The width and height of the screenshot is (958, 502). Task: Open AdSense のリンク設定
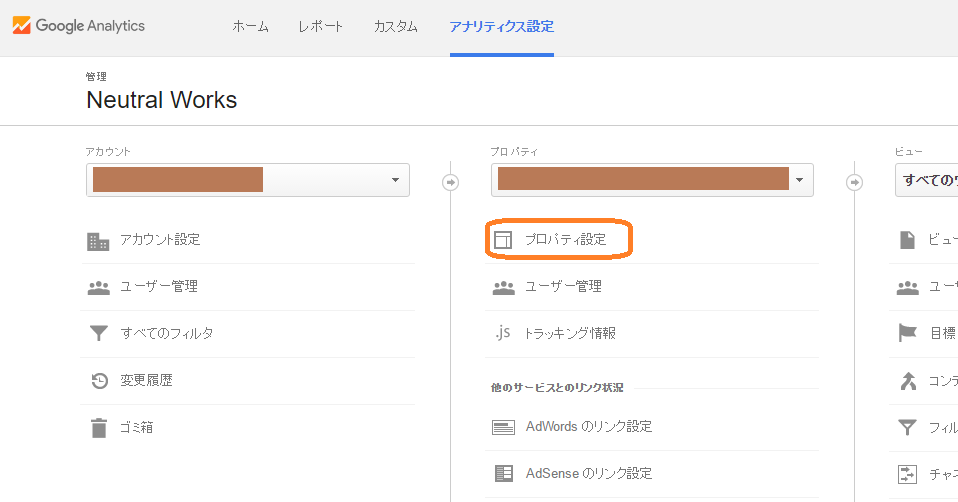589,473
